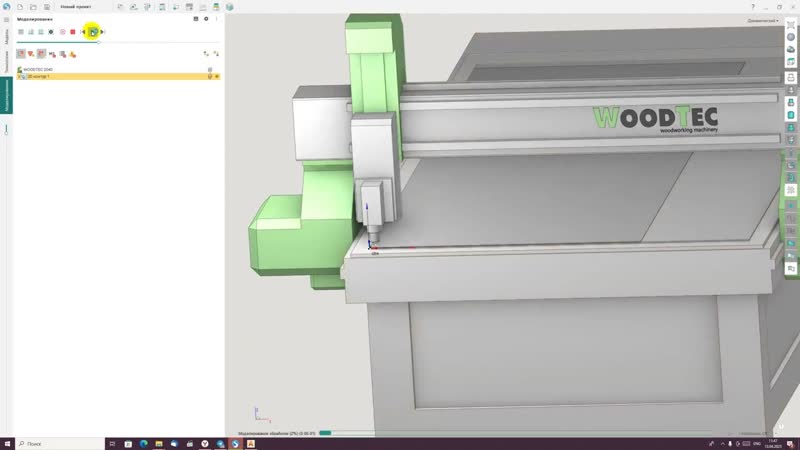Viewport: 800px width, 450px height.
Task: Toggle the red triangle filter icon
Action: (x=31, y=54)
